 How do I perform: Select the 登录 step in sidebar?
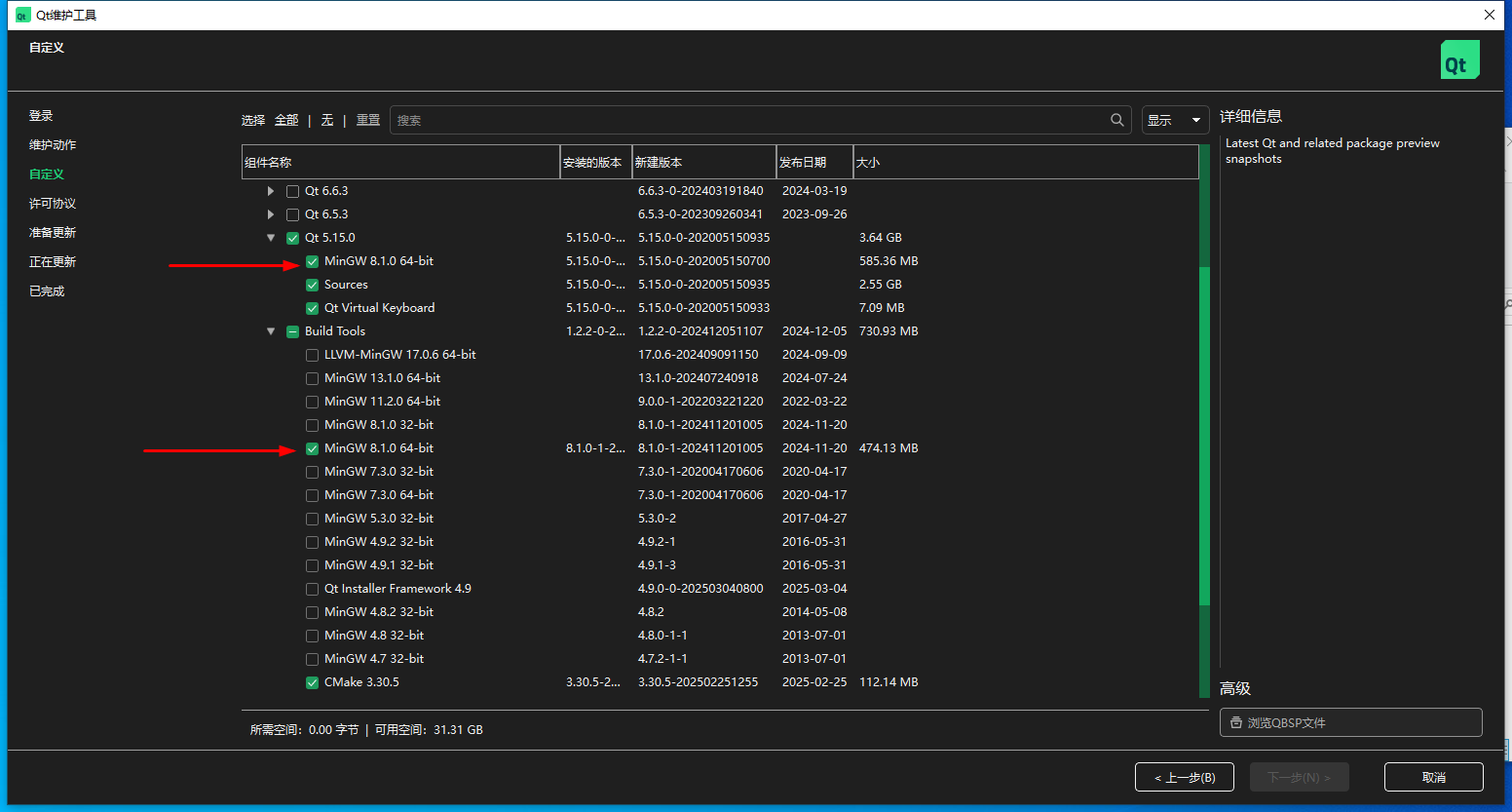coord(41,115)
